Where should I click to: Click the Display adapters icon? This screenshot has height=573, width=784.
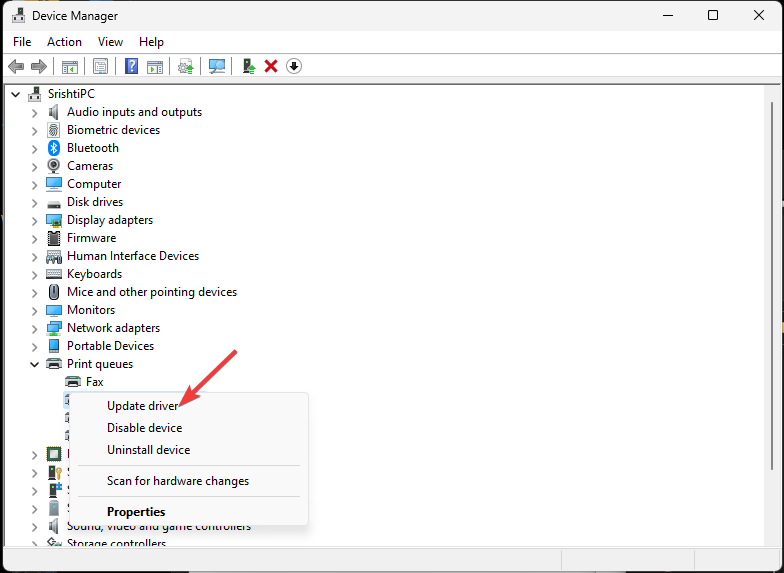tap(54, 220)
